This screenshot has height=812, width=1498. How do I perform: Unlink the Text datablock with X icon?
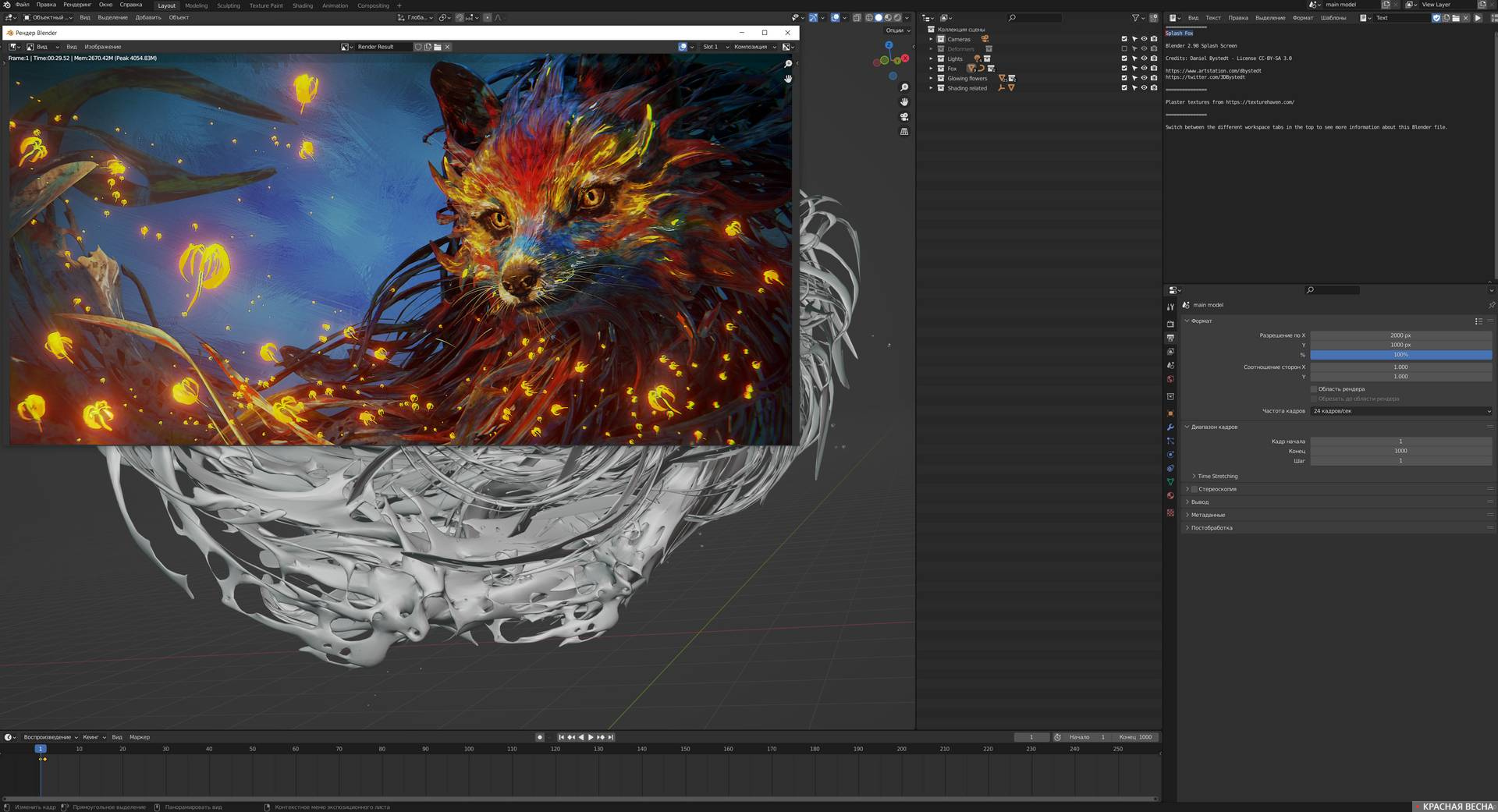(x=1465, y=17)
